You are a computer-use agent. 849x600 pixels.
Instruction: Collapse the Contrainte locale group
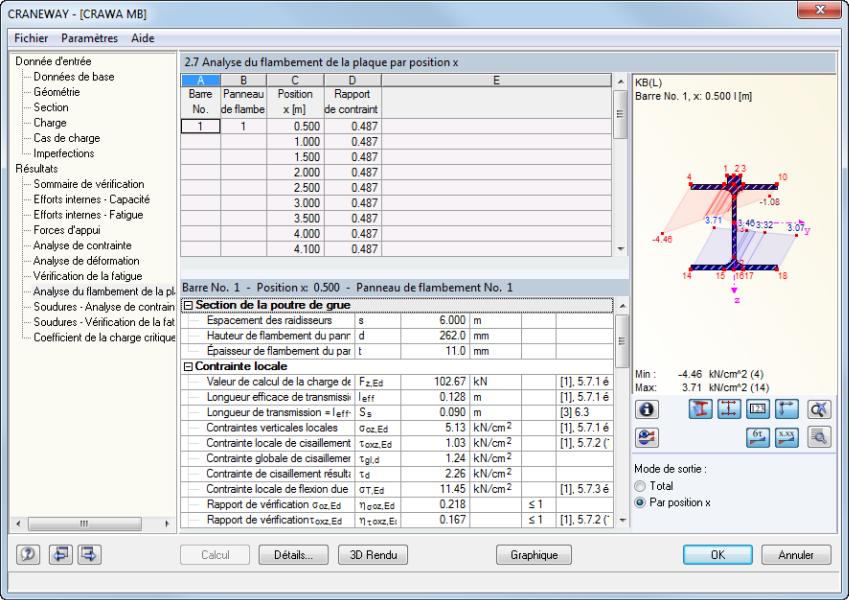(x=188, y=367)
